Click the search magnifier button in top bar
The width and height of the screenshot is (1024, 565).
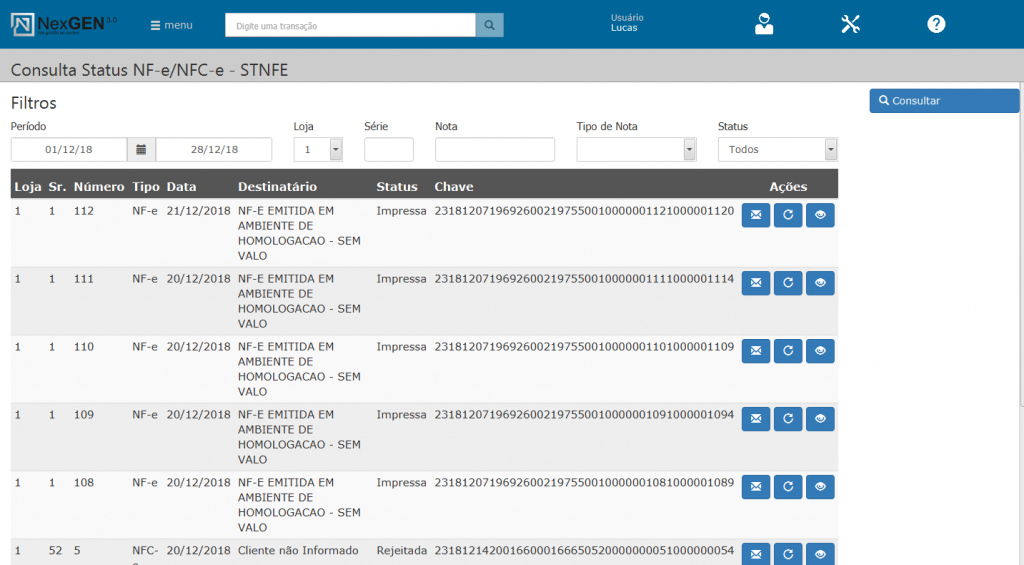pyautogui.click(x=489, y=25)
